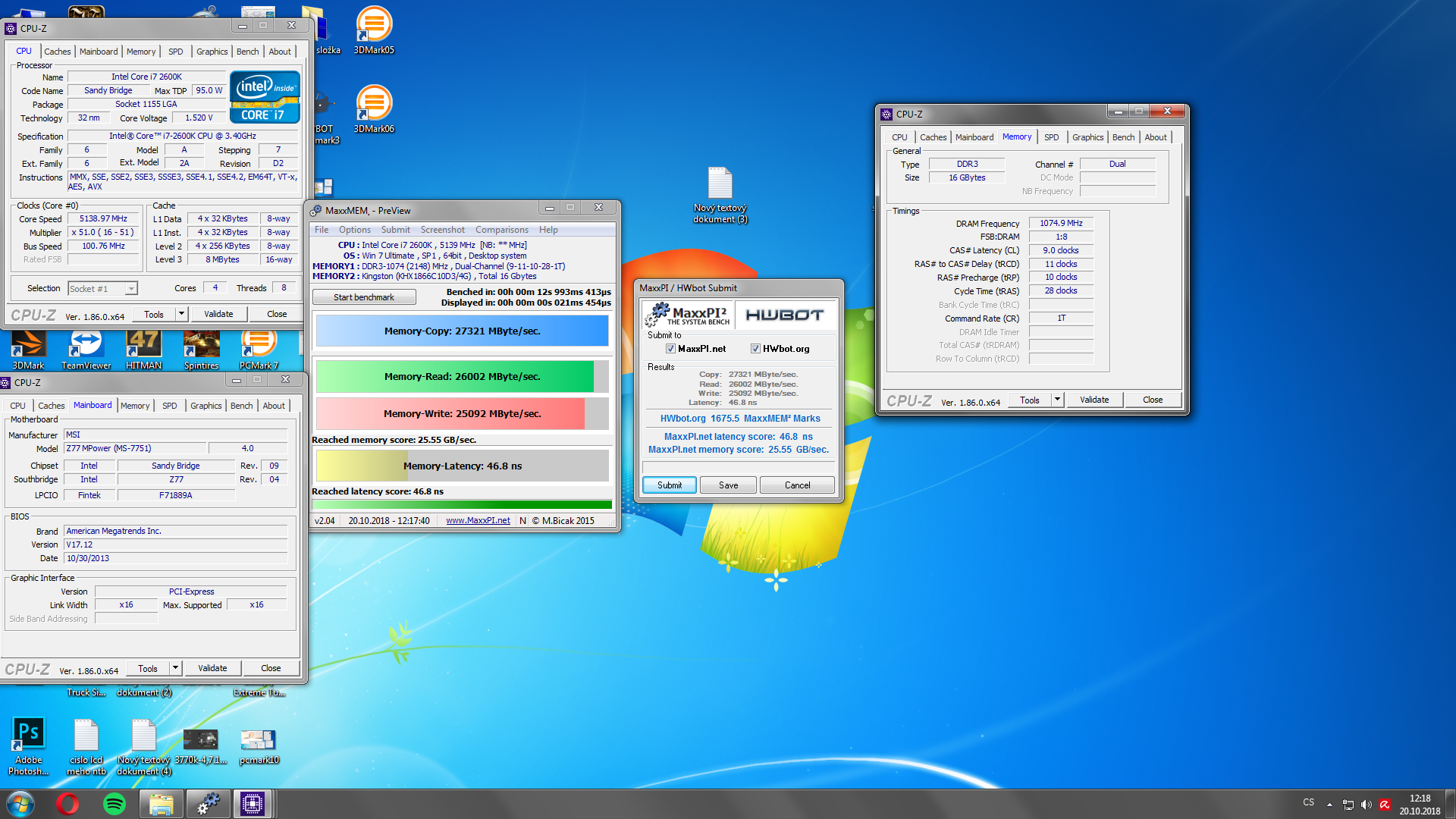Launch TeamViewer from the desktop
The height and width of the screenshot is (819, 1456).
point(86,350)
